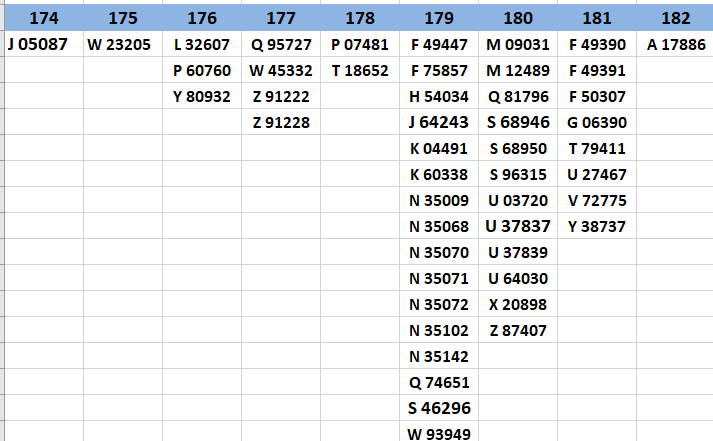
Task: Select the Z 87407 entry
Action: pos(518,330)
